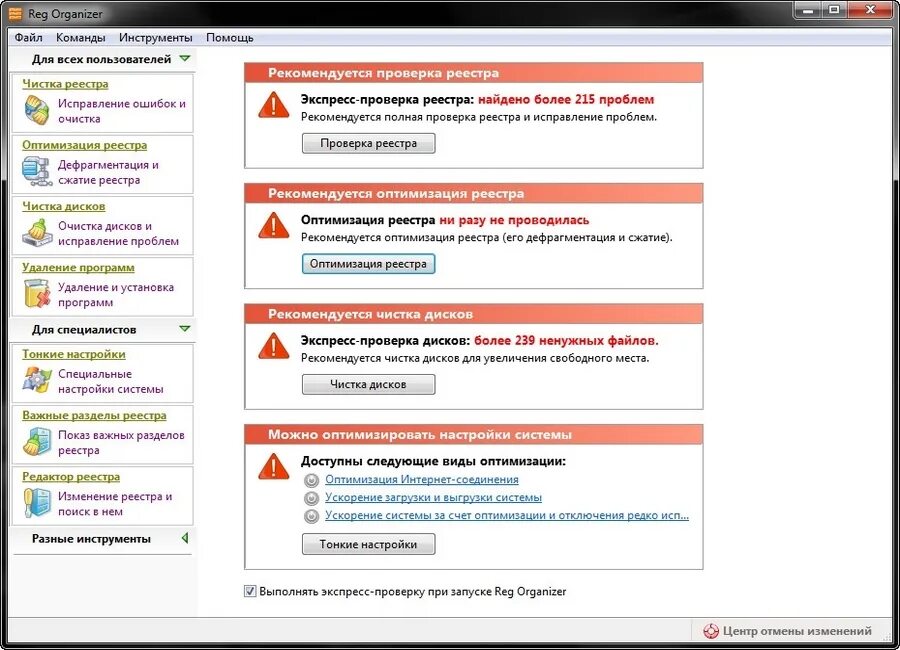Click the Для всех пользователей section title
Viewport: 900px width, 650px height.
[101, 59]
